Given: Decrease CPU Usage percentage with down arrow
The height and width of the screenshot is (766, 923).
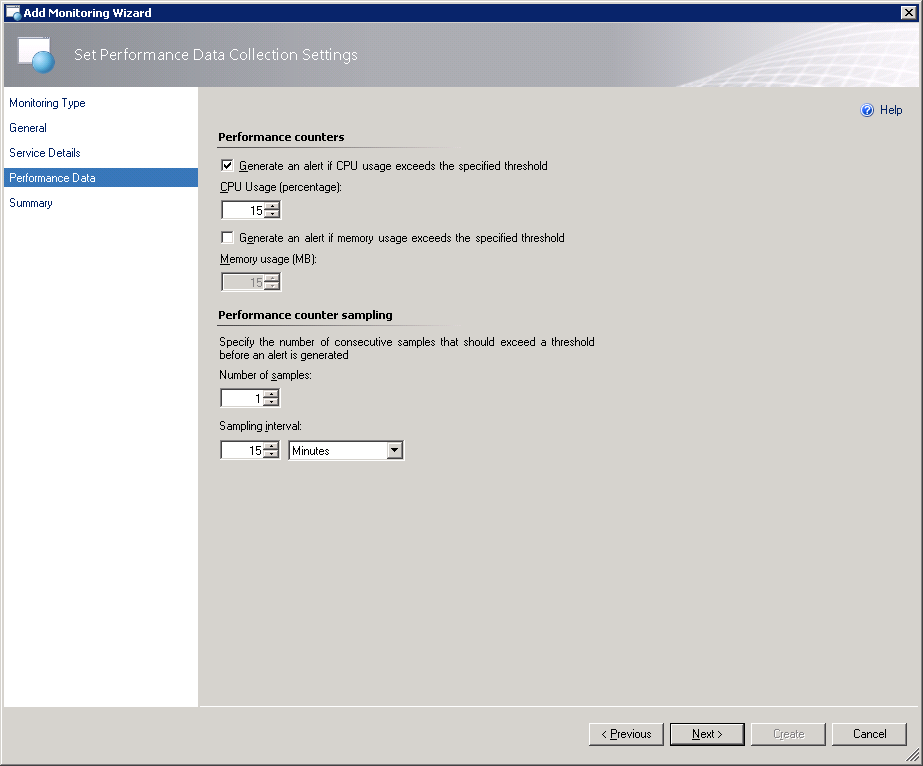Looking at the screenshot, I should coord(272,215).
